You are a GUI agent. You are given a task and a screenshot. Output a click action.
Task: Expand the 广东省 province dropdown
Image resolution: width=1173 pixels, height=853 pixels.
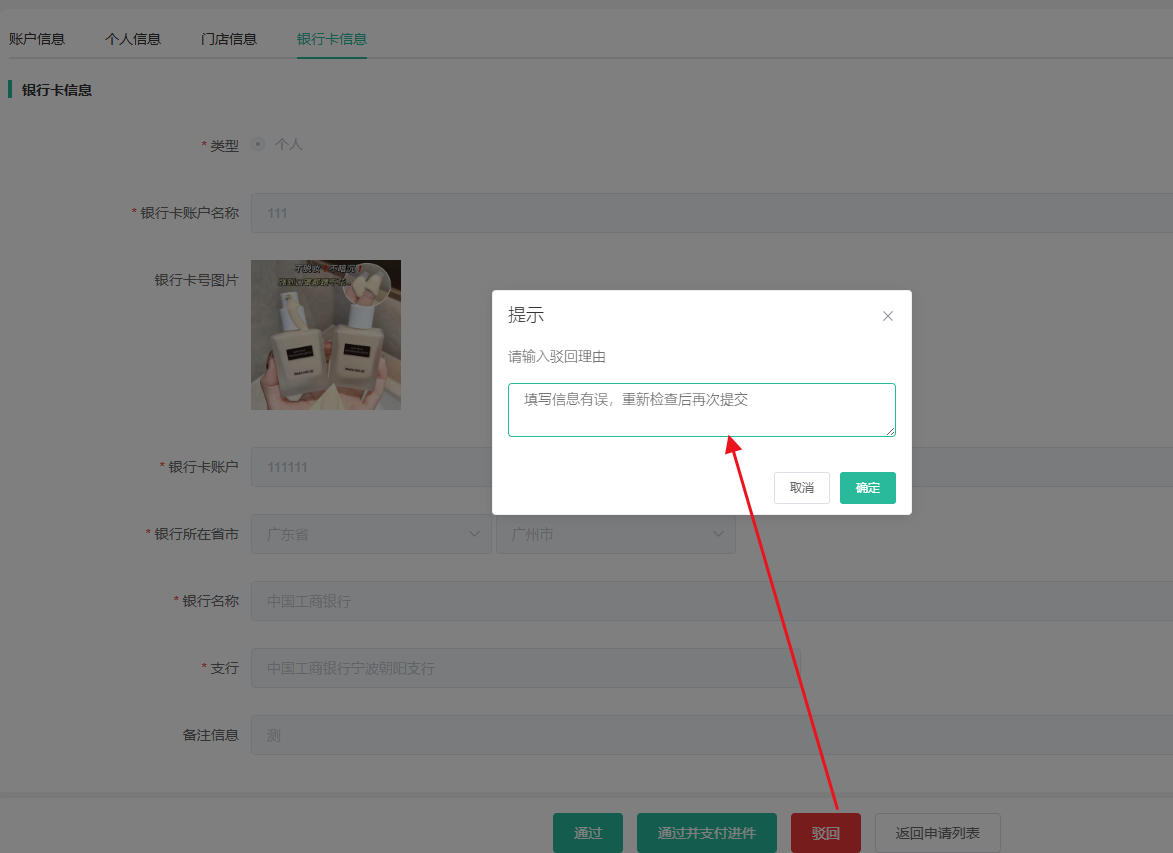[371, 534]
